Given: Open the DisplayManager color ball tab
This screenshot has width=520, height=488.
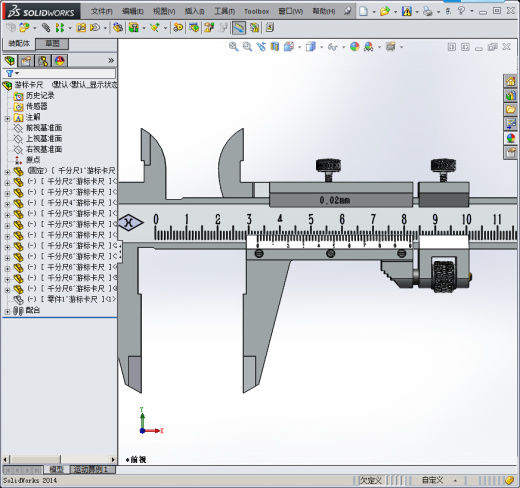Looking at the screenshot, I should [x=60, y=61].
